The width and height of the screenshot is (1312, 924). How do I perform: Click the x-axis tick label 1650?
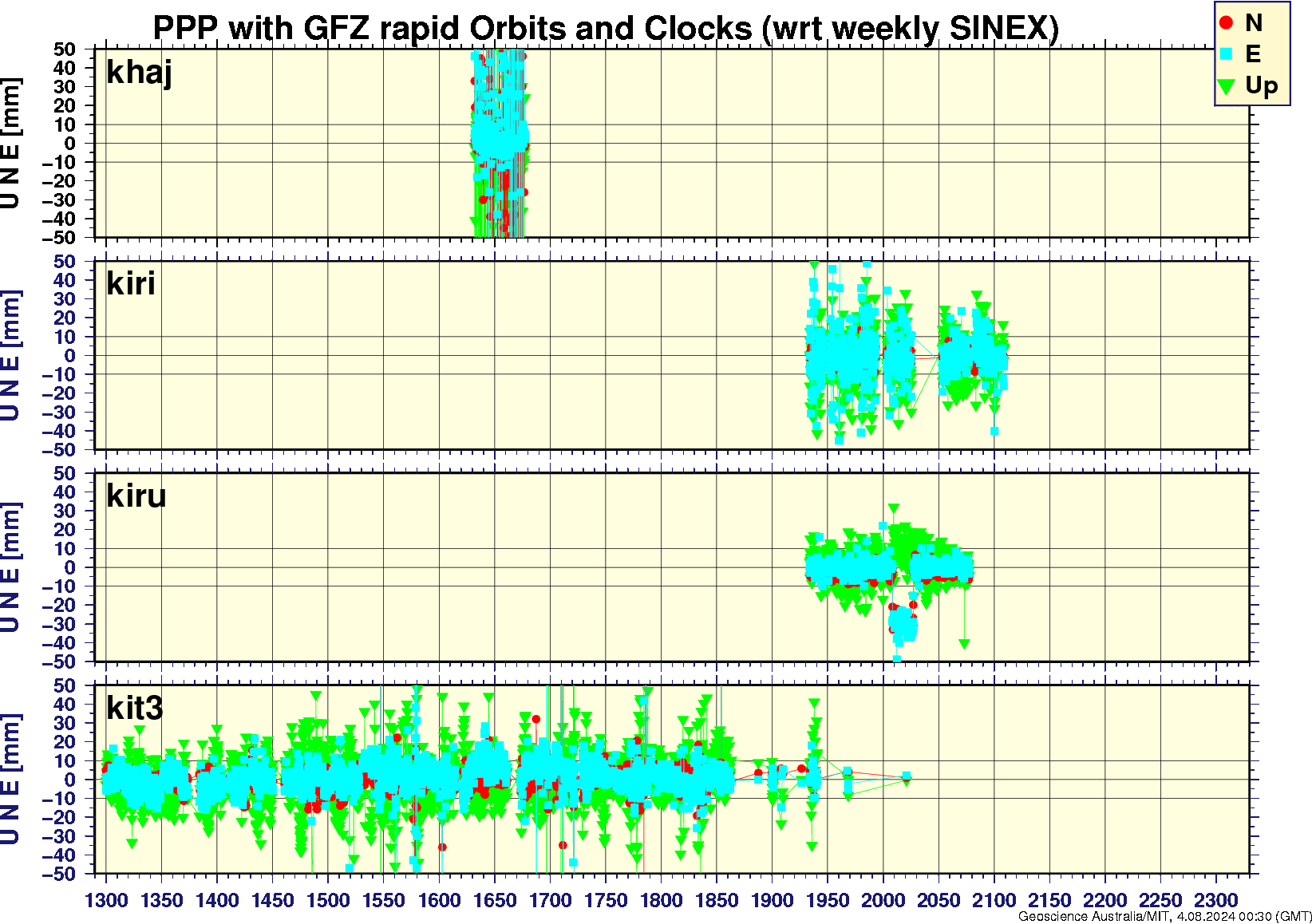[495, 900]
